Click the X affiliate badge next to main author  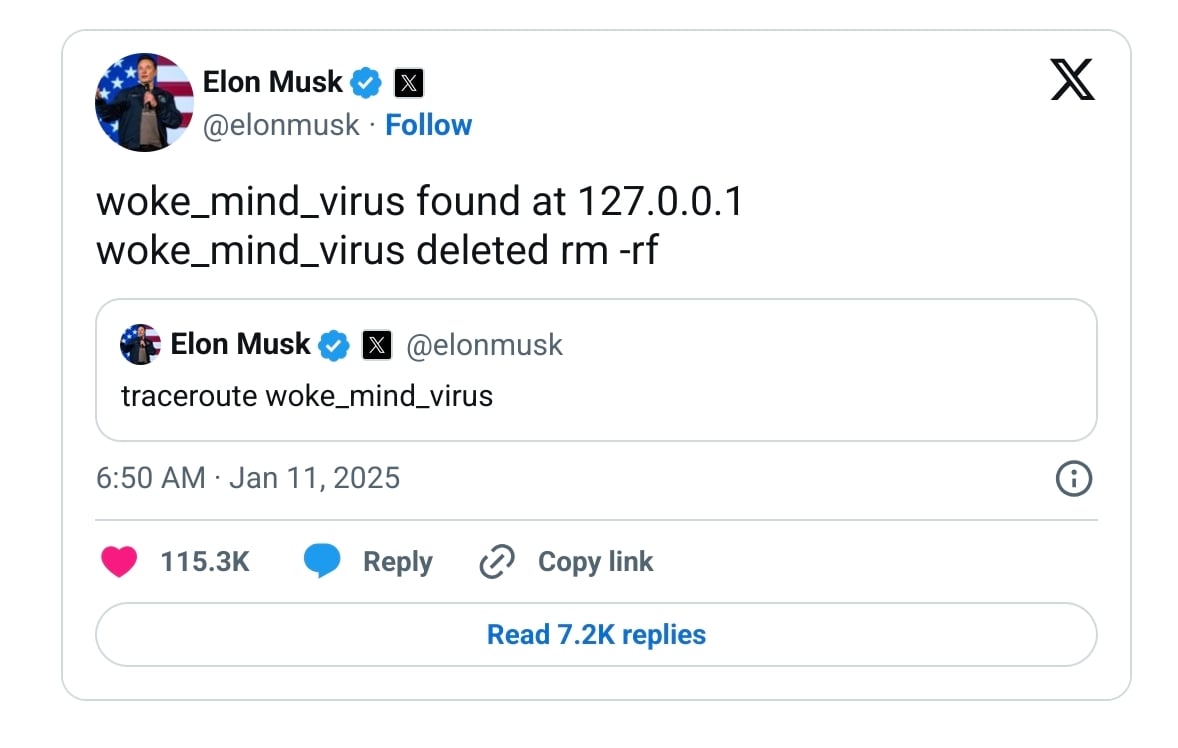(x=409, y=83)
